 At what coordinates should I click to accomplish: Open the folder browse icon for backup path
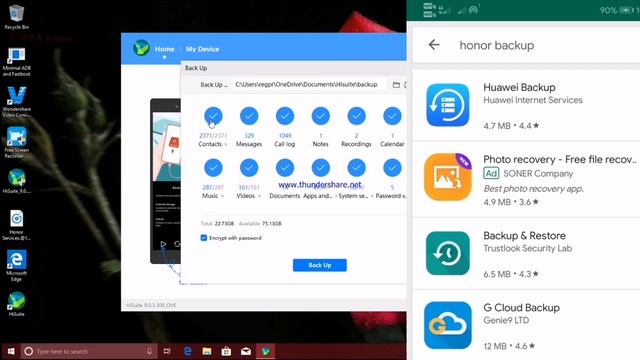(x=396, y=85)
